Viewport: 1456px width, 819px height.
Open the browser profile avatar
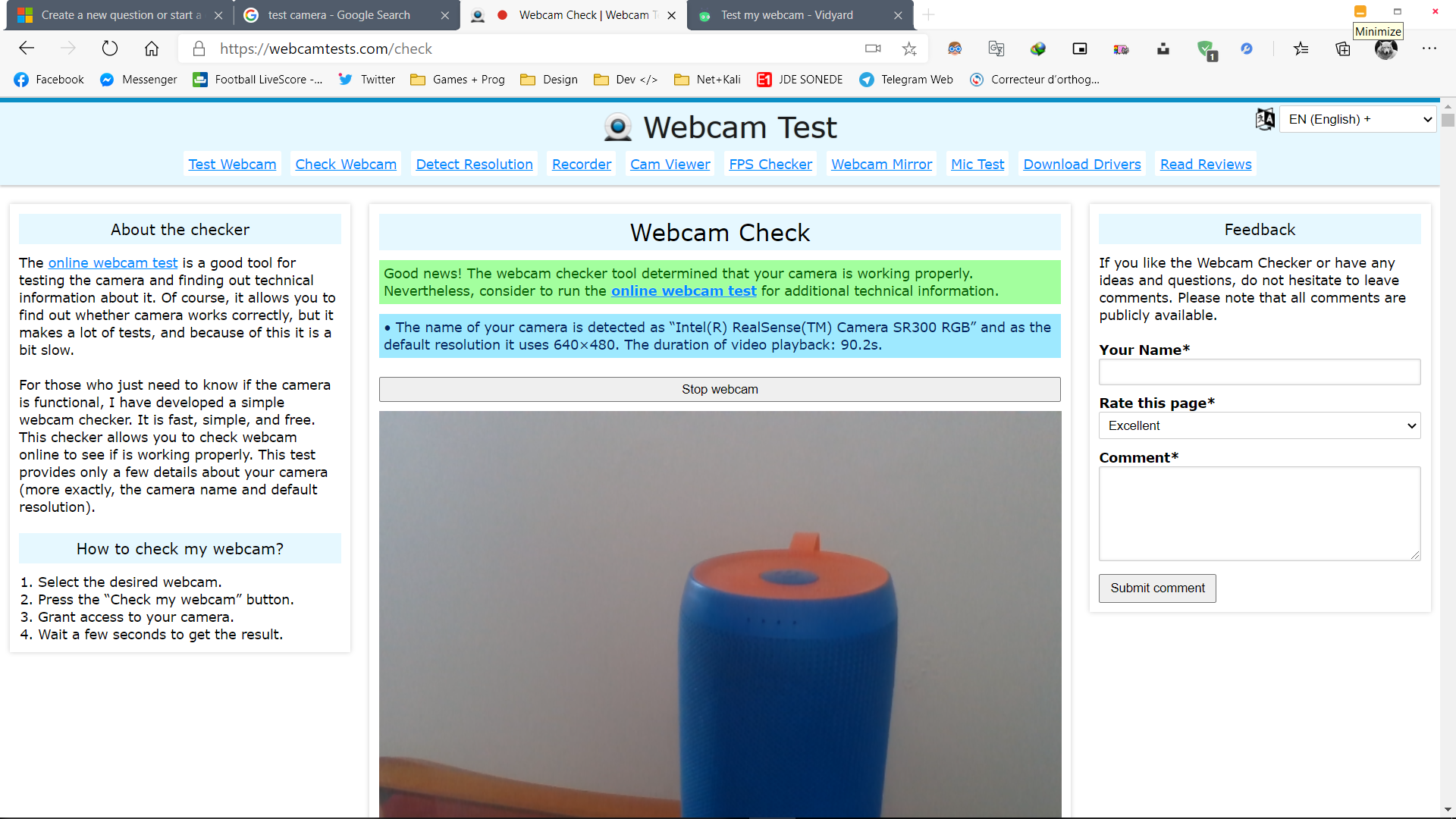tap(1385, 49)
